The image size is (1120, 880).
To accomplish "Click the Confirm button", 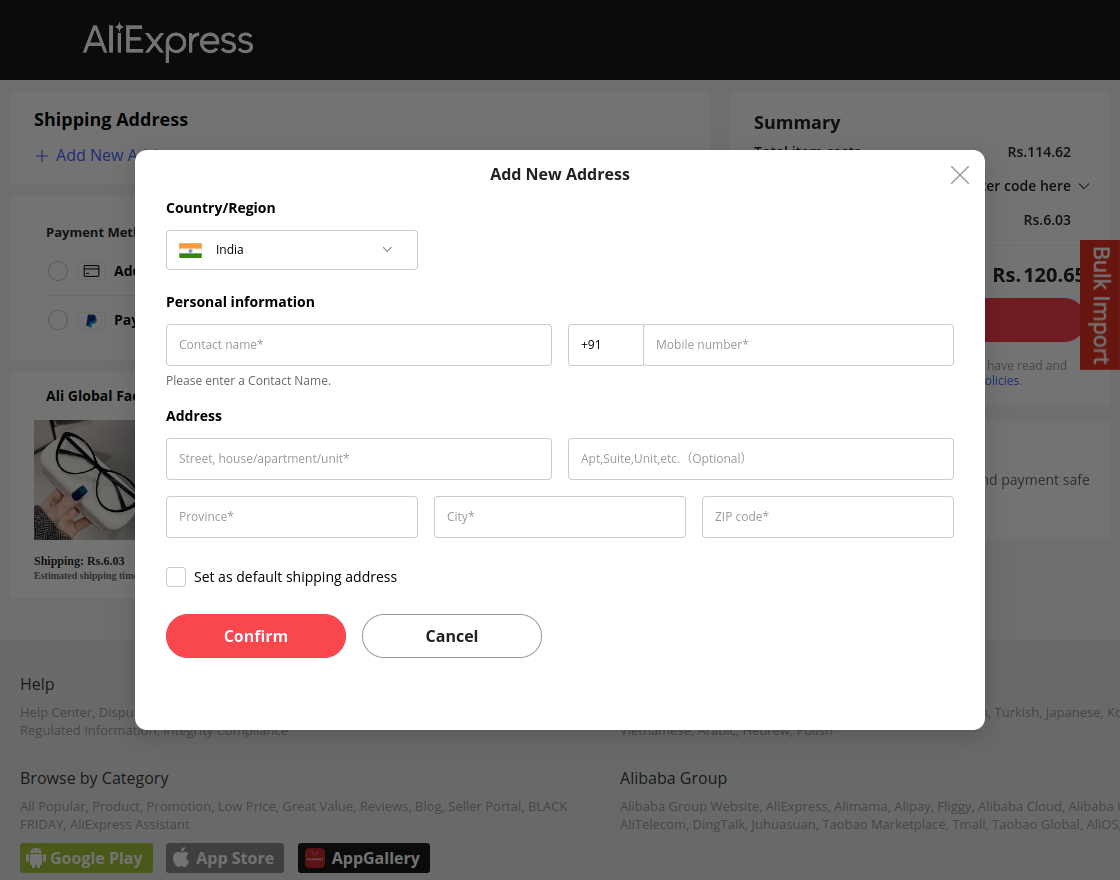I will [255, 636].
